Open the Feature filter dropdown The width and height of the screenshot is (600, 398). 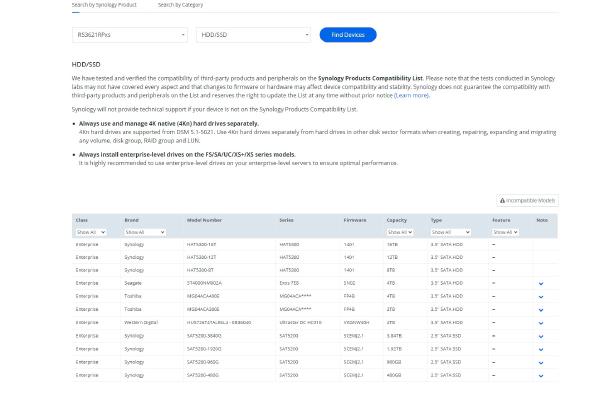[x=505, y=232]
